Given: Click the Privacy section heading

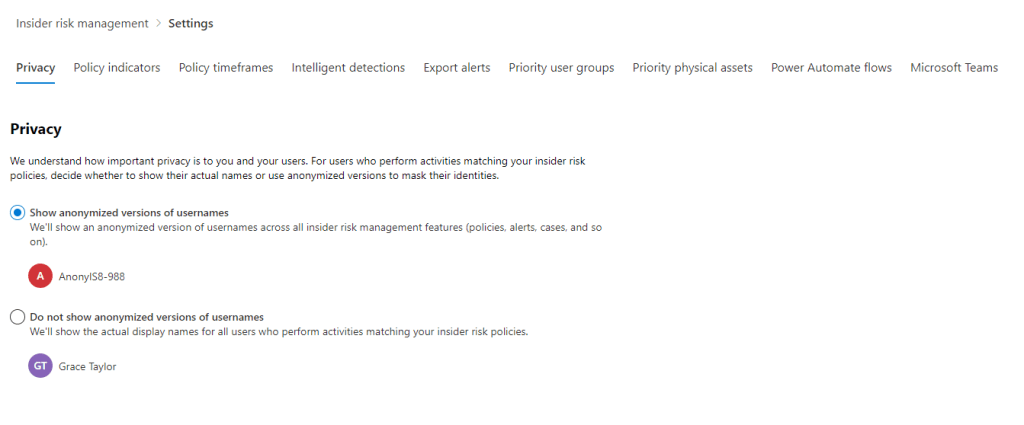Looking at the screenshot, I should pos(36,129).
